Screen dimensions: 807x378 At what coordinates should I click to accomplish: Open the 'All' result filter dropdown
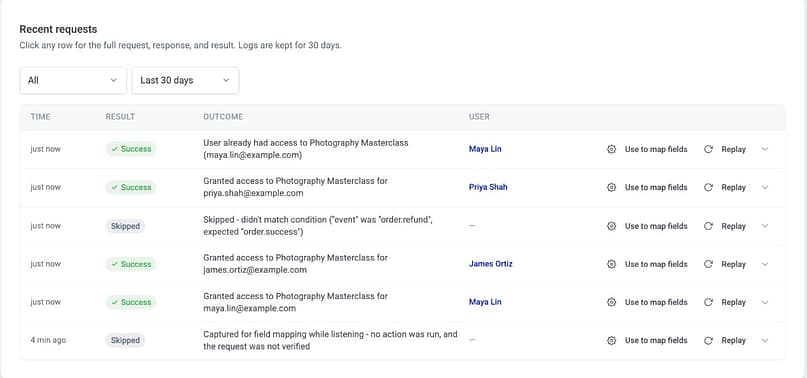(73, 80)
